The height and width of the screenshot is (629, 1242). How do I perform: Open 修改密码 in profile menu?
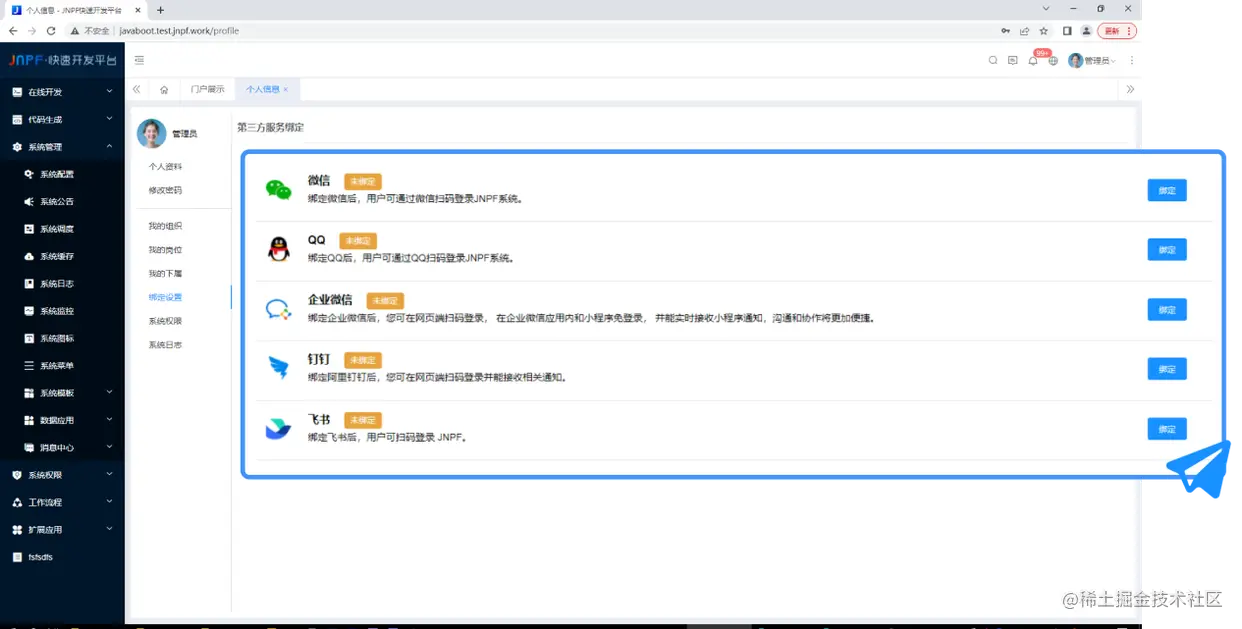165,190
